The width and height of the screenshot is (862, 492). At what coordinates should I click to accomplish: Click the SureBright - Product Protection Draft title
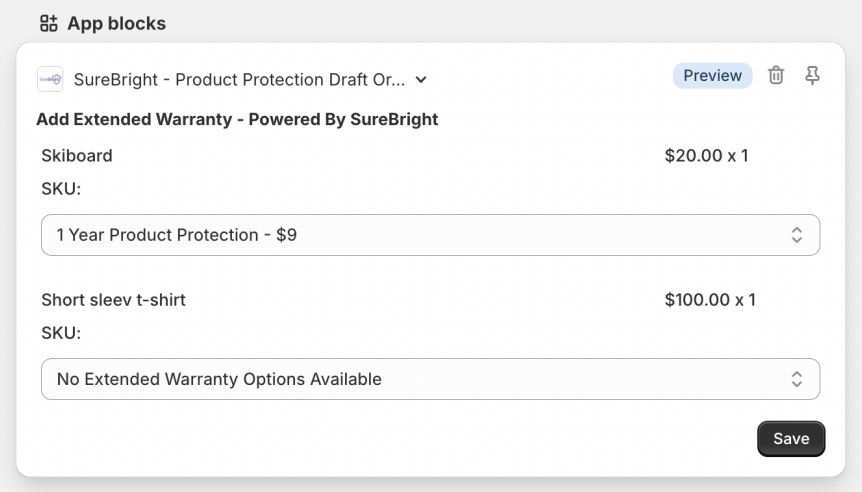click(240, 80)
